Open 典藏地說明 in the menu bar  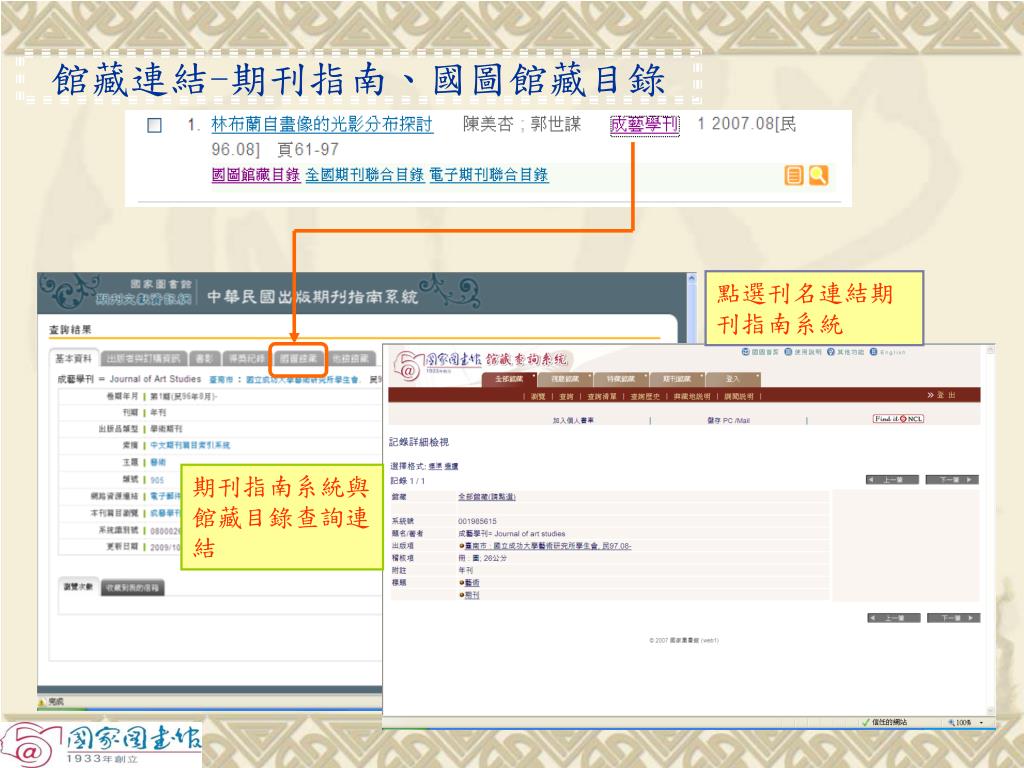click(x=692, y=396)
